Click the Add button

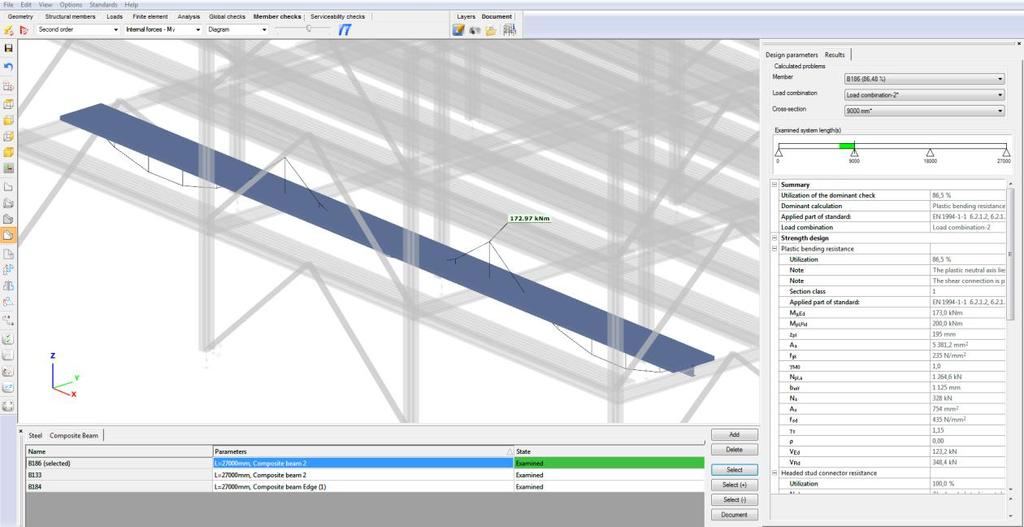click(734, 434)
